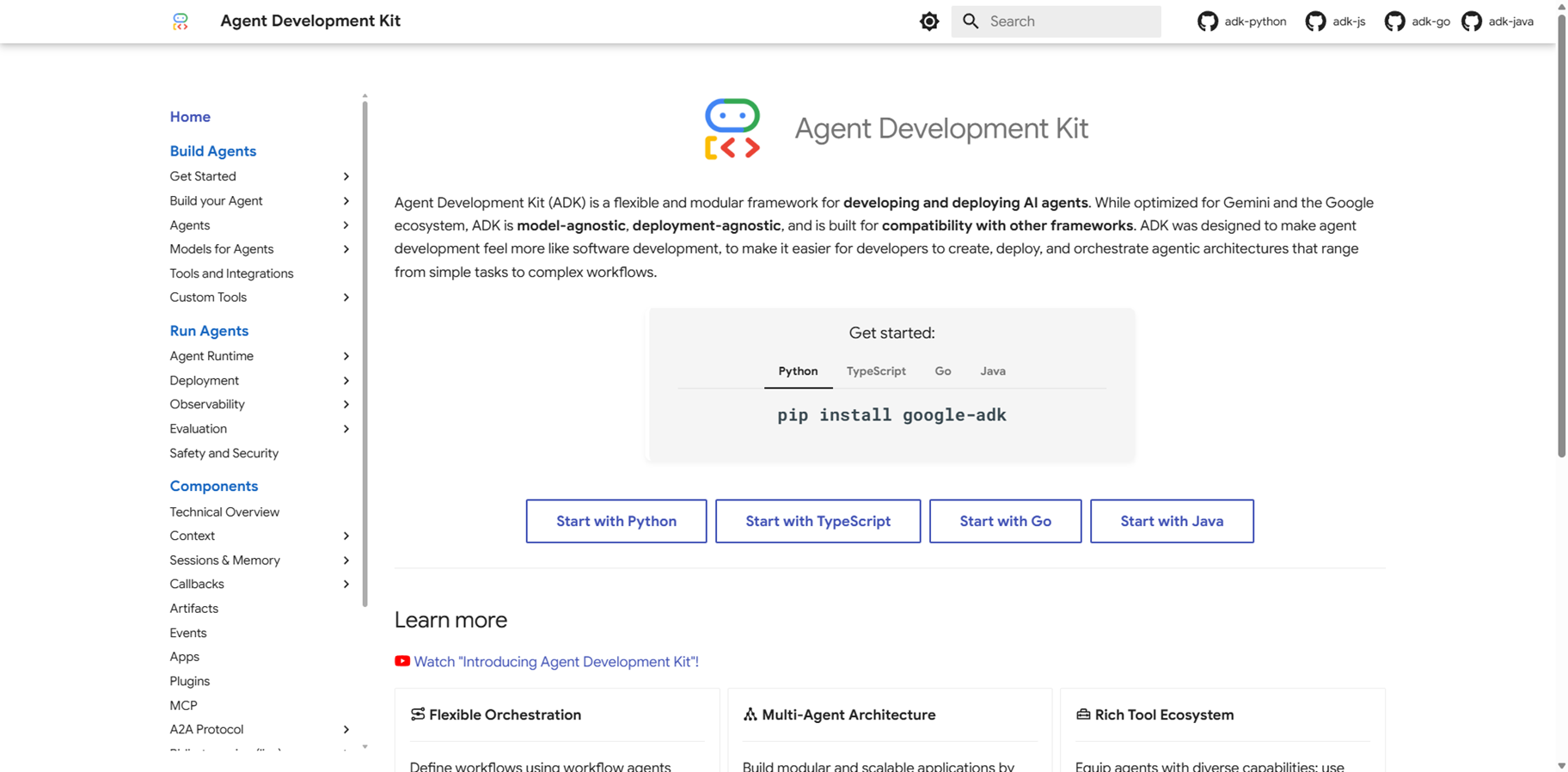This screenshot has width=1568, height=772.
Task: Open the adk-java GitHub repository
Action: 1497,21
